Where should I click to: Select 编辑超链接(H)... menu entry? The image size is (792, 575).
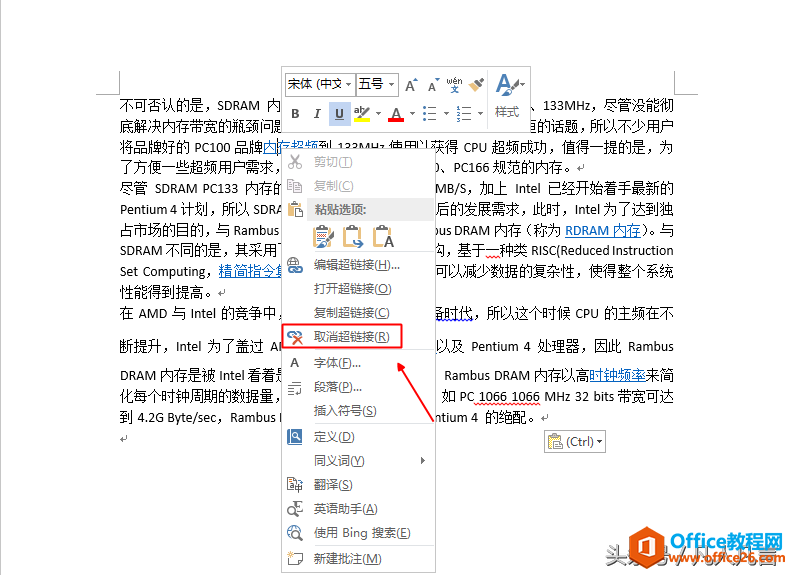358,265
